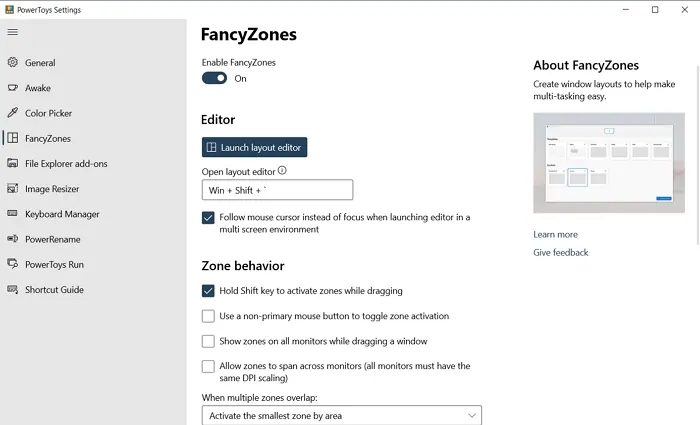
Task: Click the General gear icon
Action: 12,62
